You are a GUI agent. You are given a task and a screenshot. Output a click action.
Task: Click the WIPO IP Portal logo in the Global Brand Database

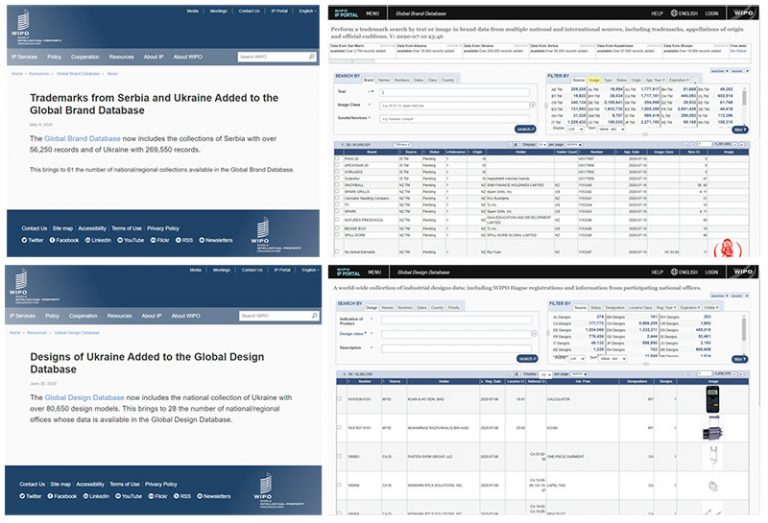(347, 13)
